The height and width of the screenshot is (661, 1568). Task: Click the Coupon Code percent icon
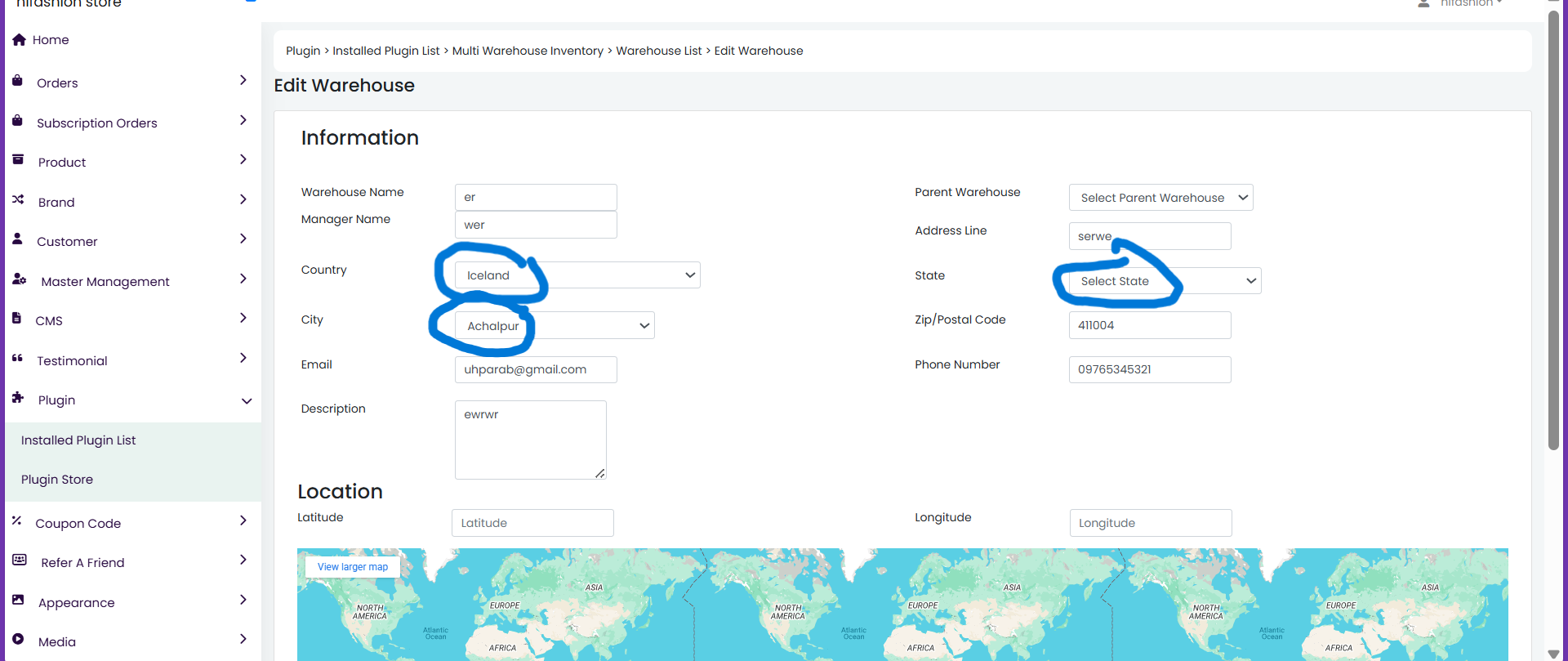[x=16, y=520]
